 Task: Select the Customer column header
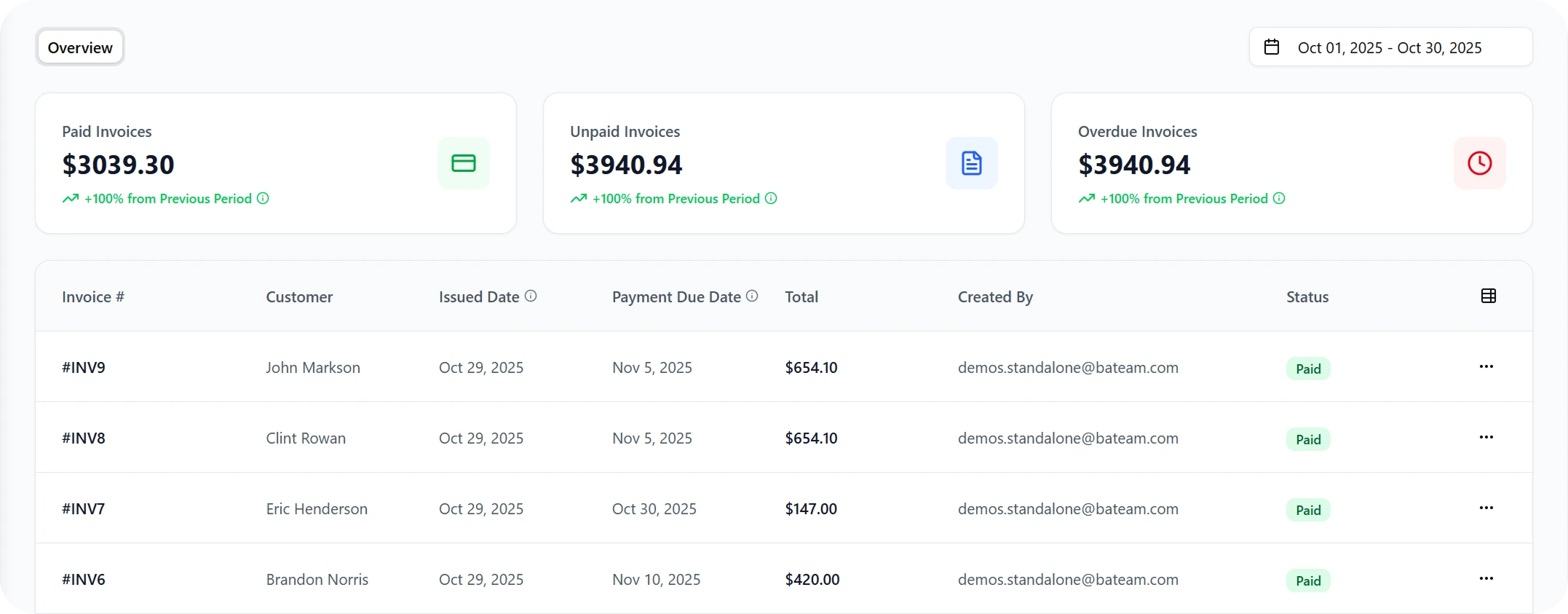point(299,297)
